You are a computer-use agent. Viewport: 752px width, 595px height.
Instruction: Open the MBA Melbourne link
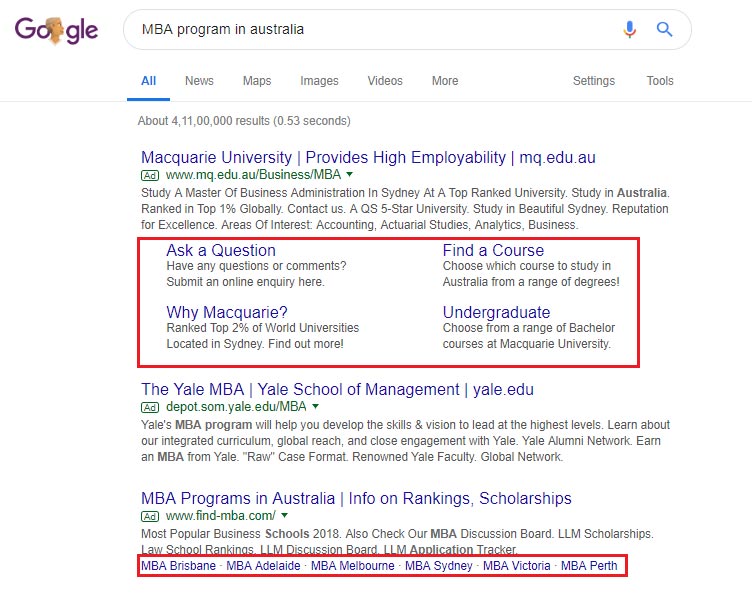tap(352, 566)
